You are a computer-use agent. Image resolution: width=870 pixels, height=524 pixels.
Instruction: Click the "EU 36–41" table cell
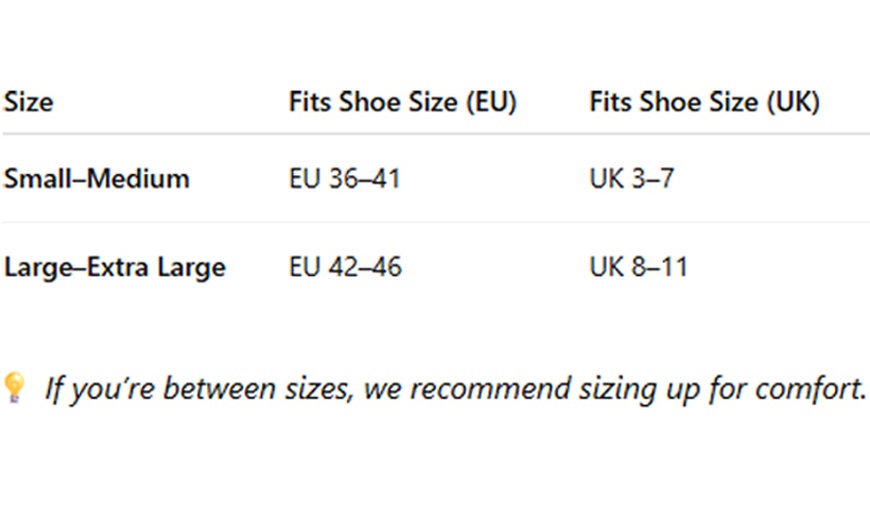[344, 179]
